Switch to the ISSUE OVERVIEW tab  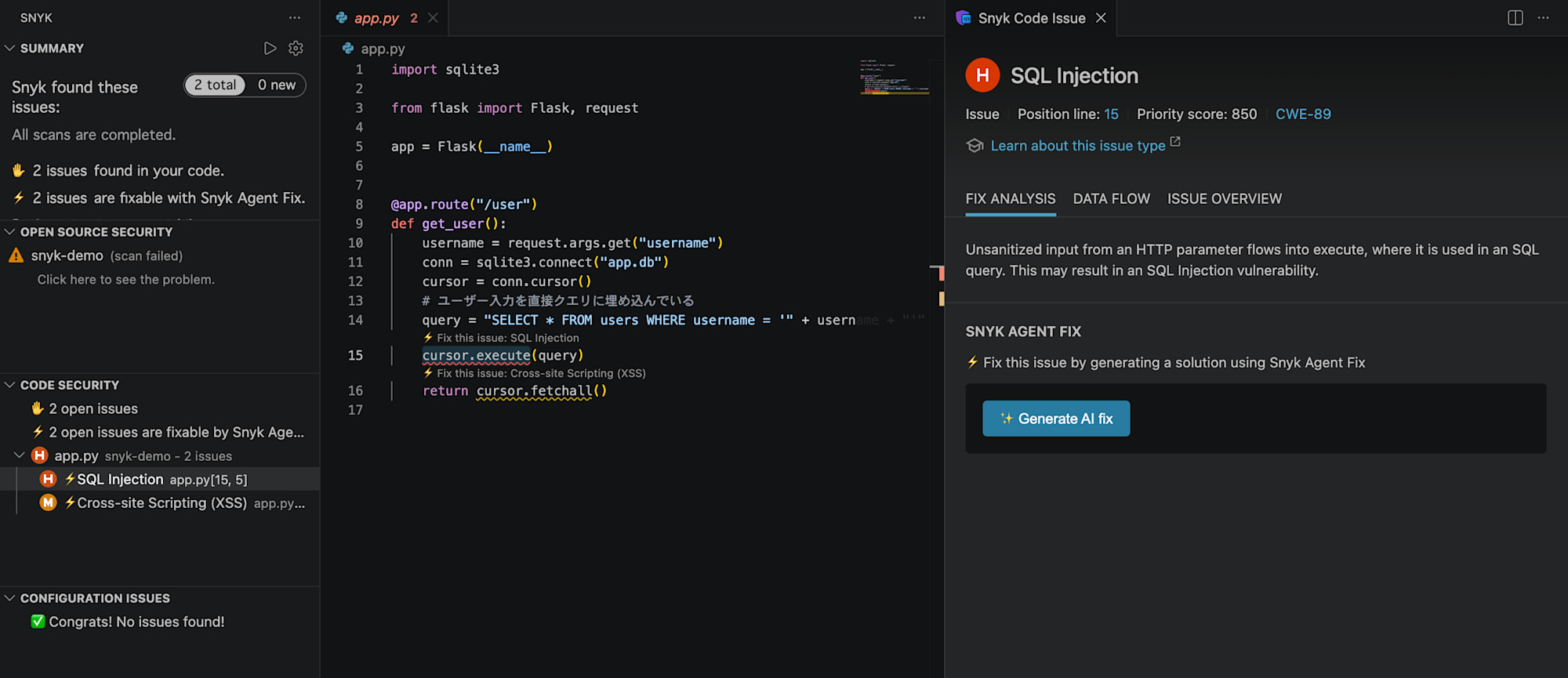[x=1225, y=199]
